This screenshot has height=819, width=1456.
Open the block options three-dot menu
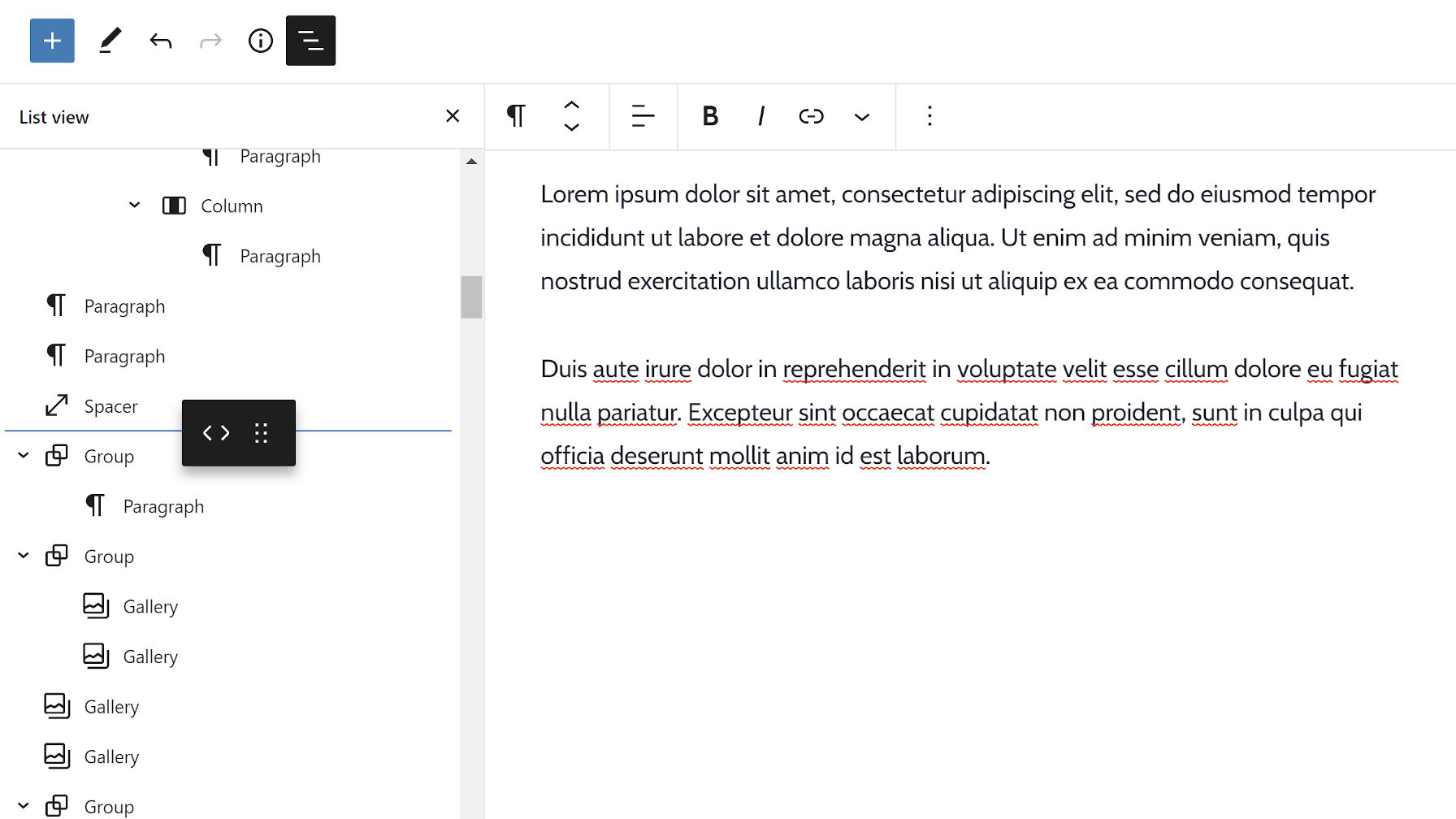(x=929, y=116)
